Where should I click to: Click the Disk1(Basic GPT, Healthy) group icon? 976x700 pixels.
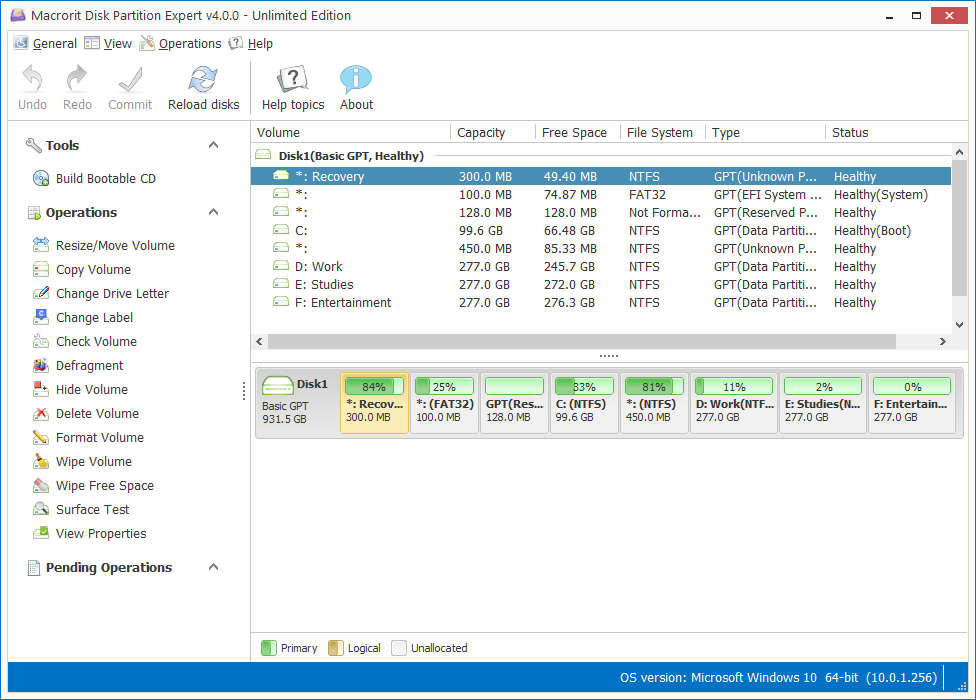click(263, 155)
